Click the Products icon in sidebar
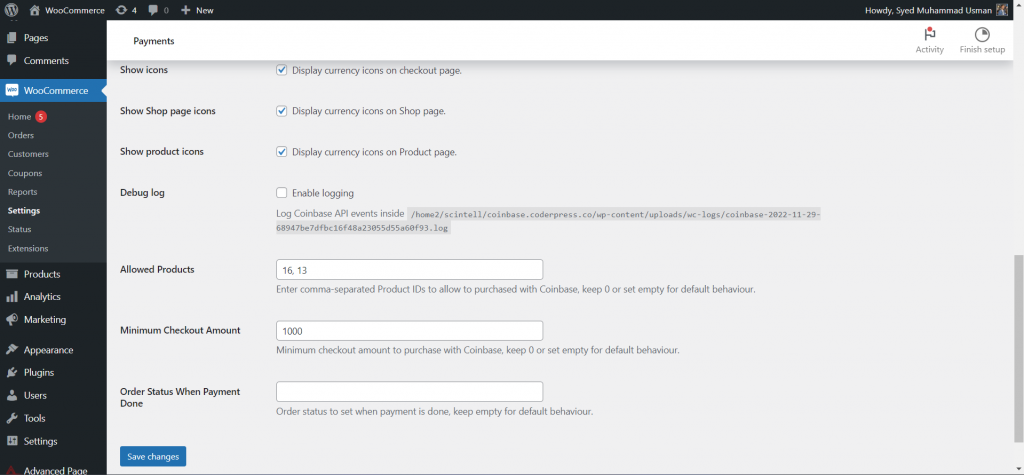Screen dimensions: 1024x475 [12, 274]
